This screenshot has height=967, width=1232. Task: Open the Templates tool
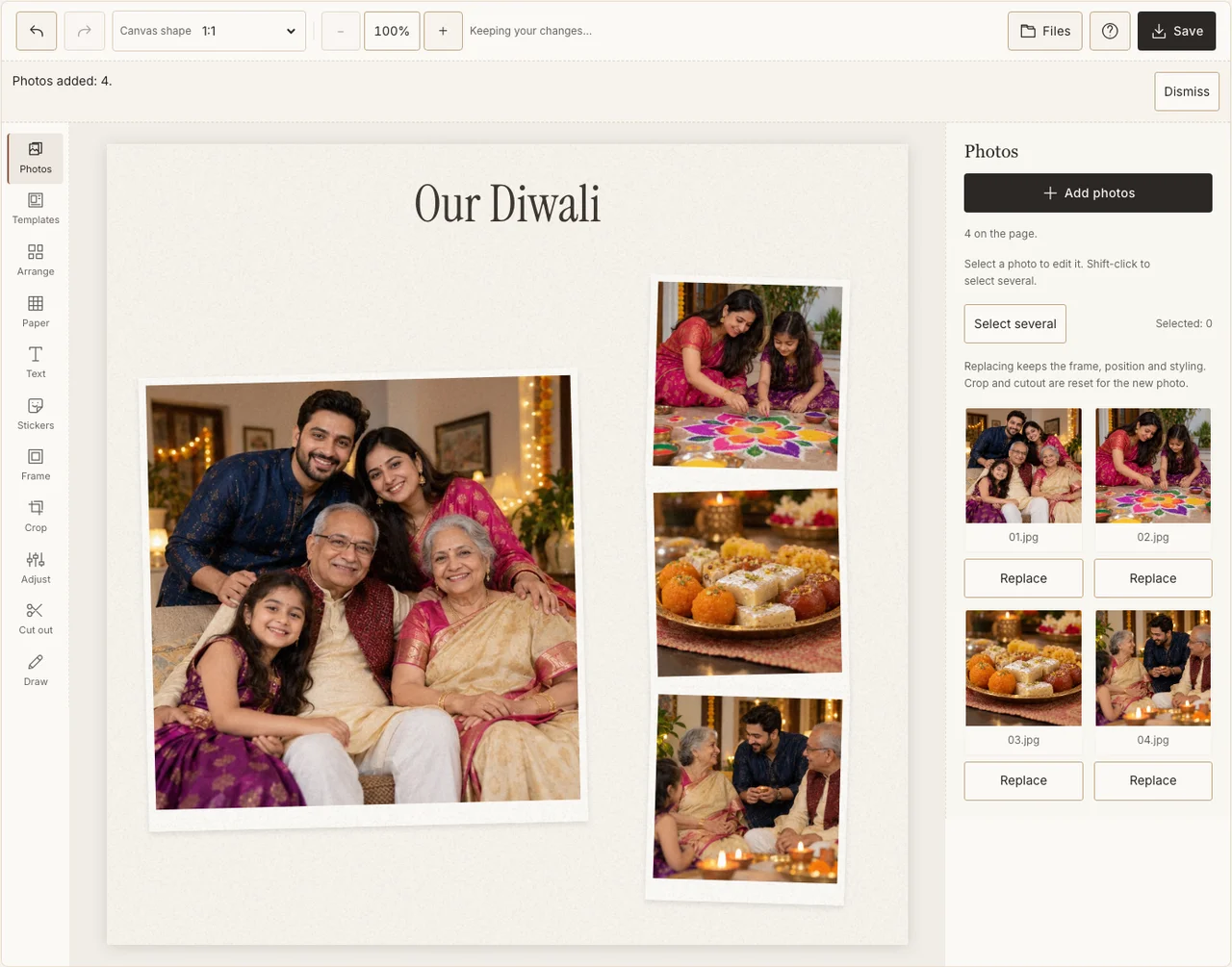pyautogui.click(x=36, y=209)
